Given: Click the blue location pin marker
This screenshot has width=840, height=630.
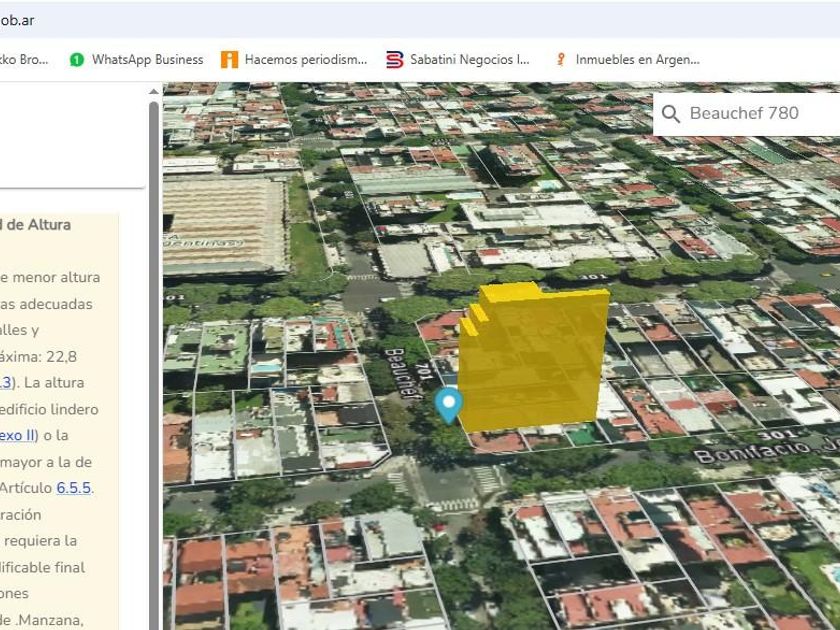Looking at the screenshot, I should pos(449,404).
